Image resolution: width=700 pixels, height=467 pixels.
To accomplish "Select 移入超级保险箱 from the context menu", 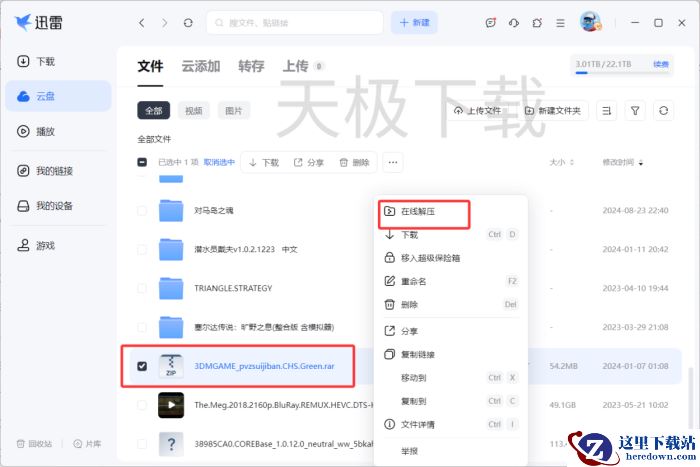I will coord(451,258).
